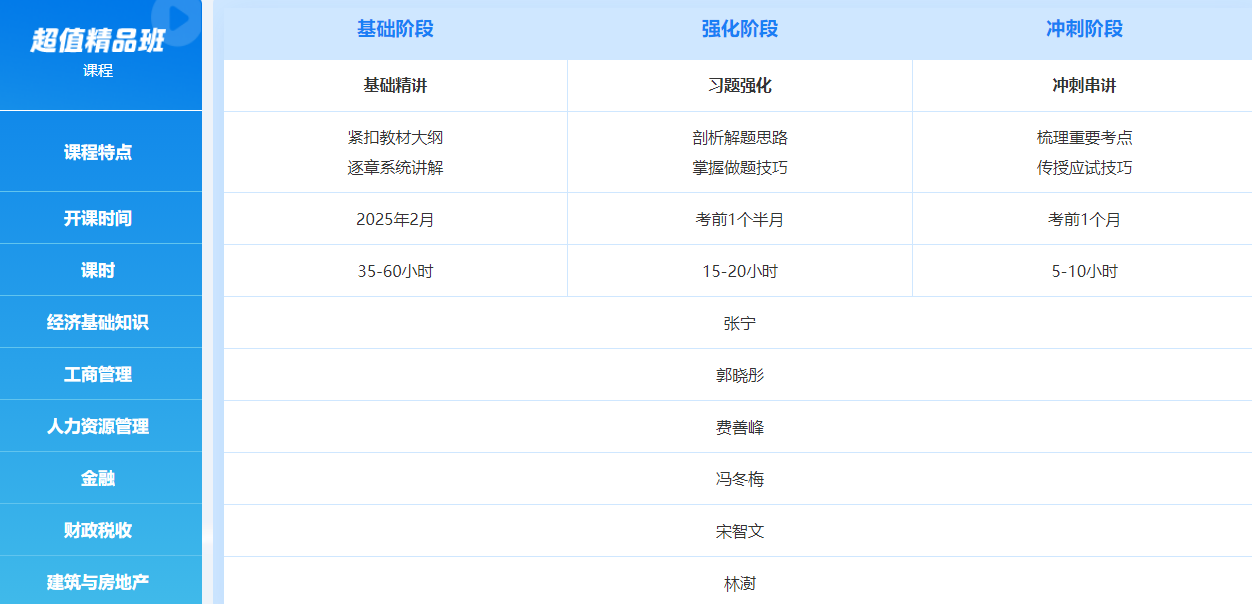Select the 冲刺阶段 column header
Viewport: 1252px width, 604px height.
tap(1084, 29)
